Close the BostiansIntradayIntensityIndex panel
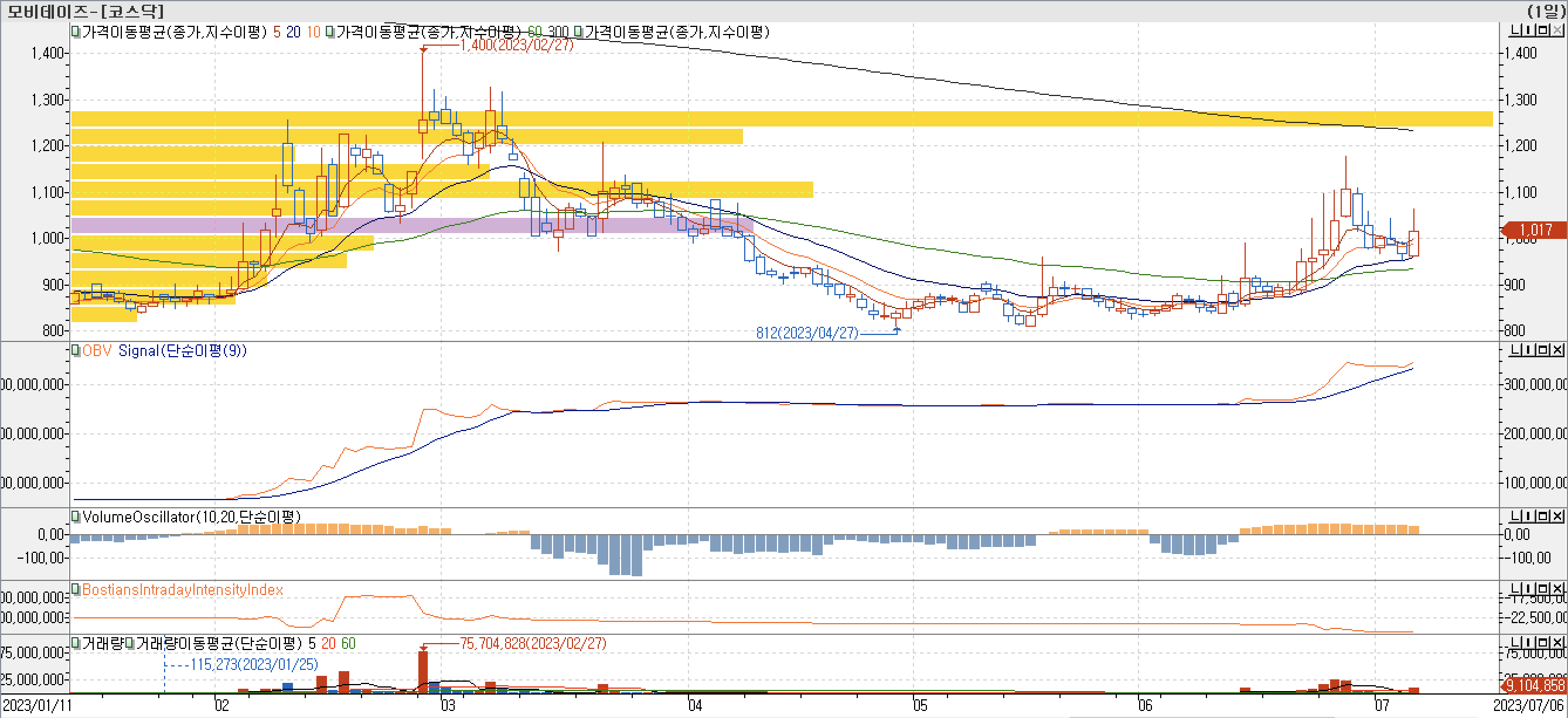Screen dimensions: 1568x718 [1557, 589]
